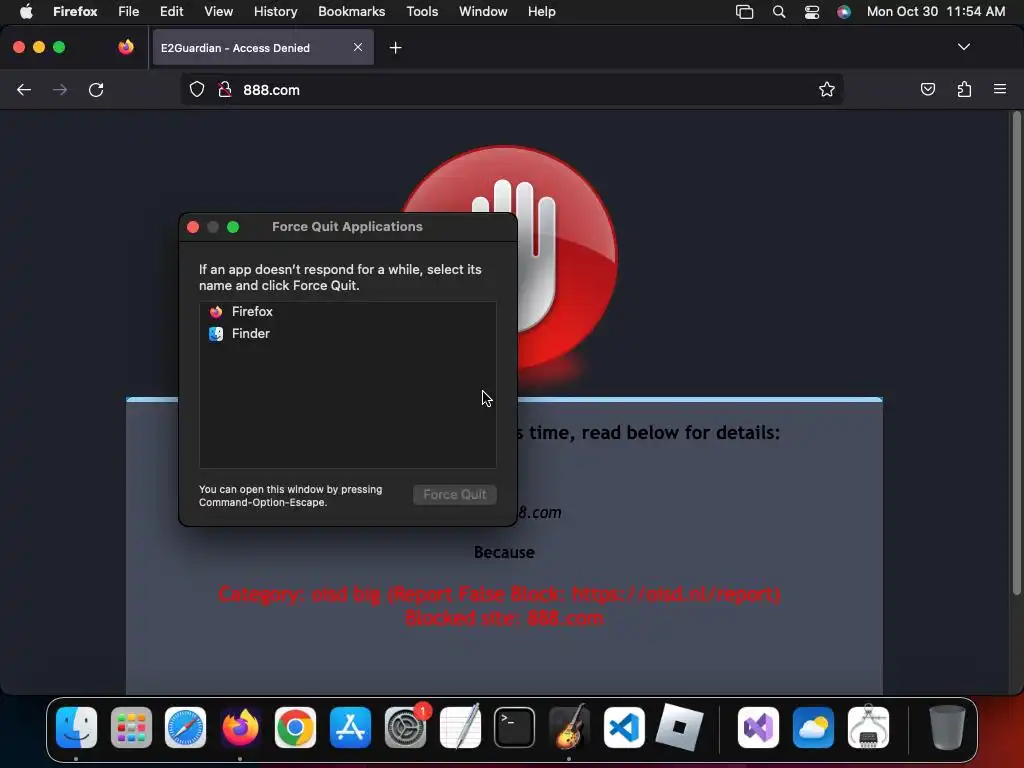This screenshot has height=768, width=1024.
Task: Open the Window menu
Action: 483,11
